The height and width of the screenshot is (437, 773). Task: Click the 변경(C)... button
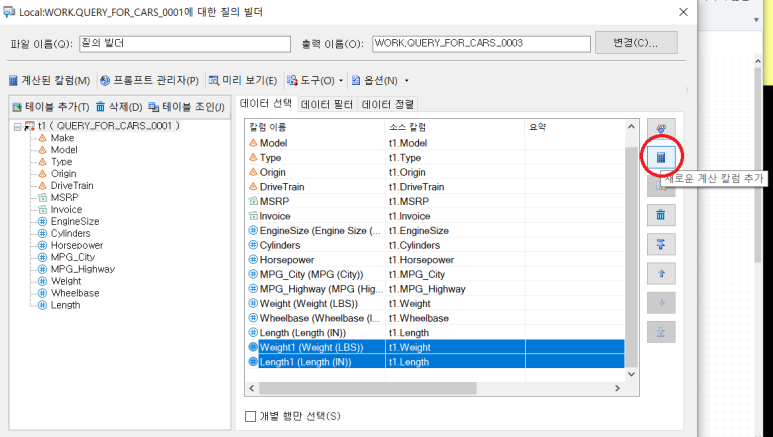pyautogui.click(x=636, y=43)
